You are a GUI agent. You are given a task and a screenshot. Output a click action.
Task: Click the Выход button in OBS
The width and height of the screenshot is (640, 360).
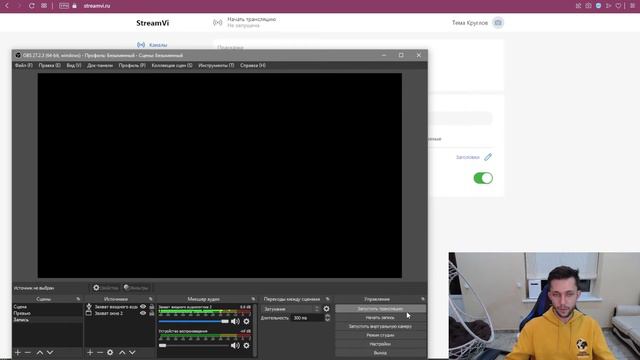[x=380, y=353]
